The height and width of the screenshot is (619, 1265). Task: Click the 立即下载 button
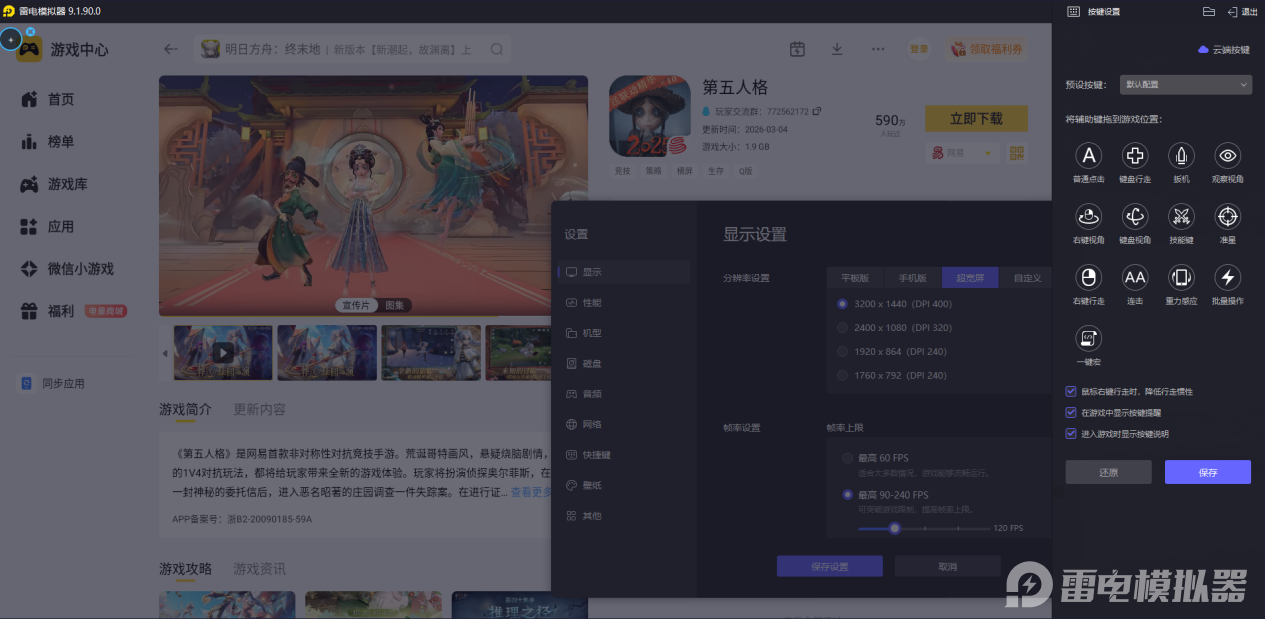[x=976, y=119]
